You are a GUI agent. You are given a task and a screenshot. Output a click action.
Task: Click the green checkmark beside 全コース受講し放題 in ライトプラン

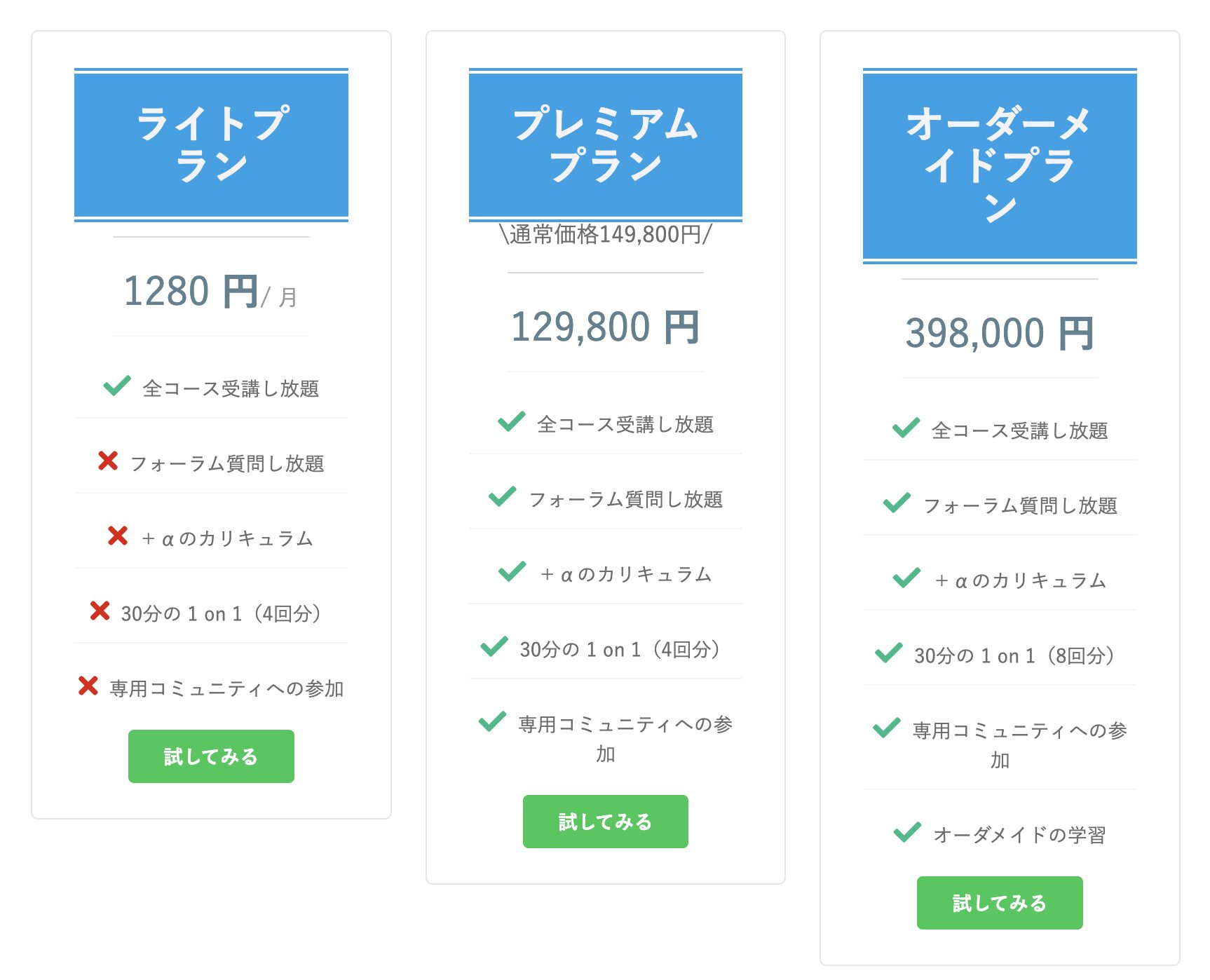[x=117, y=386]
